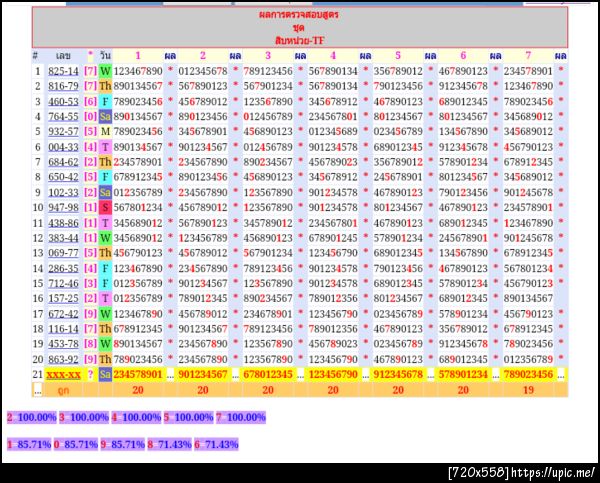
Task: Click the M day cell in row 5
Action: pos(105,132)
